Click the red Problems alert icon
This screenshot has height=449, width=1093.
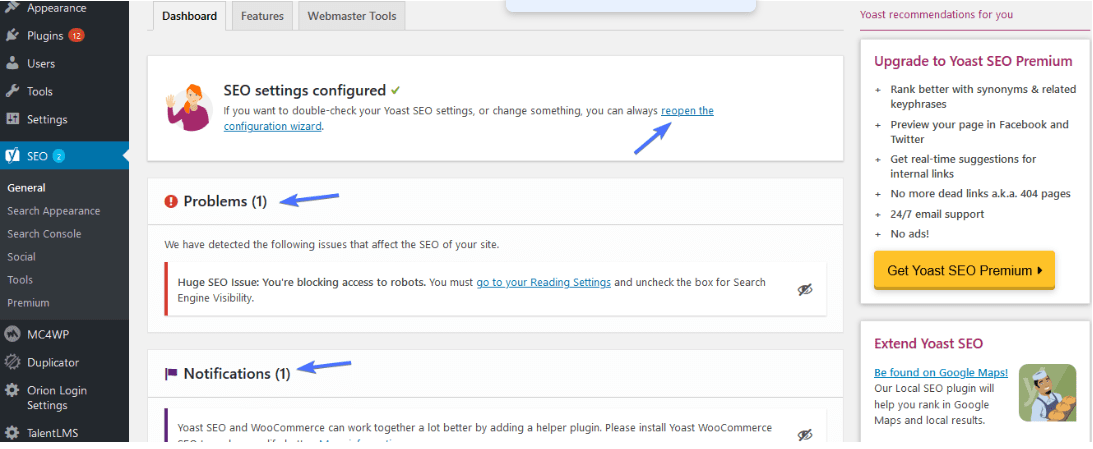(x=171, y=201)
